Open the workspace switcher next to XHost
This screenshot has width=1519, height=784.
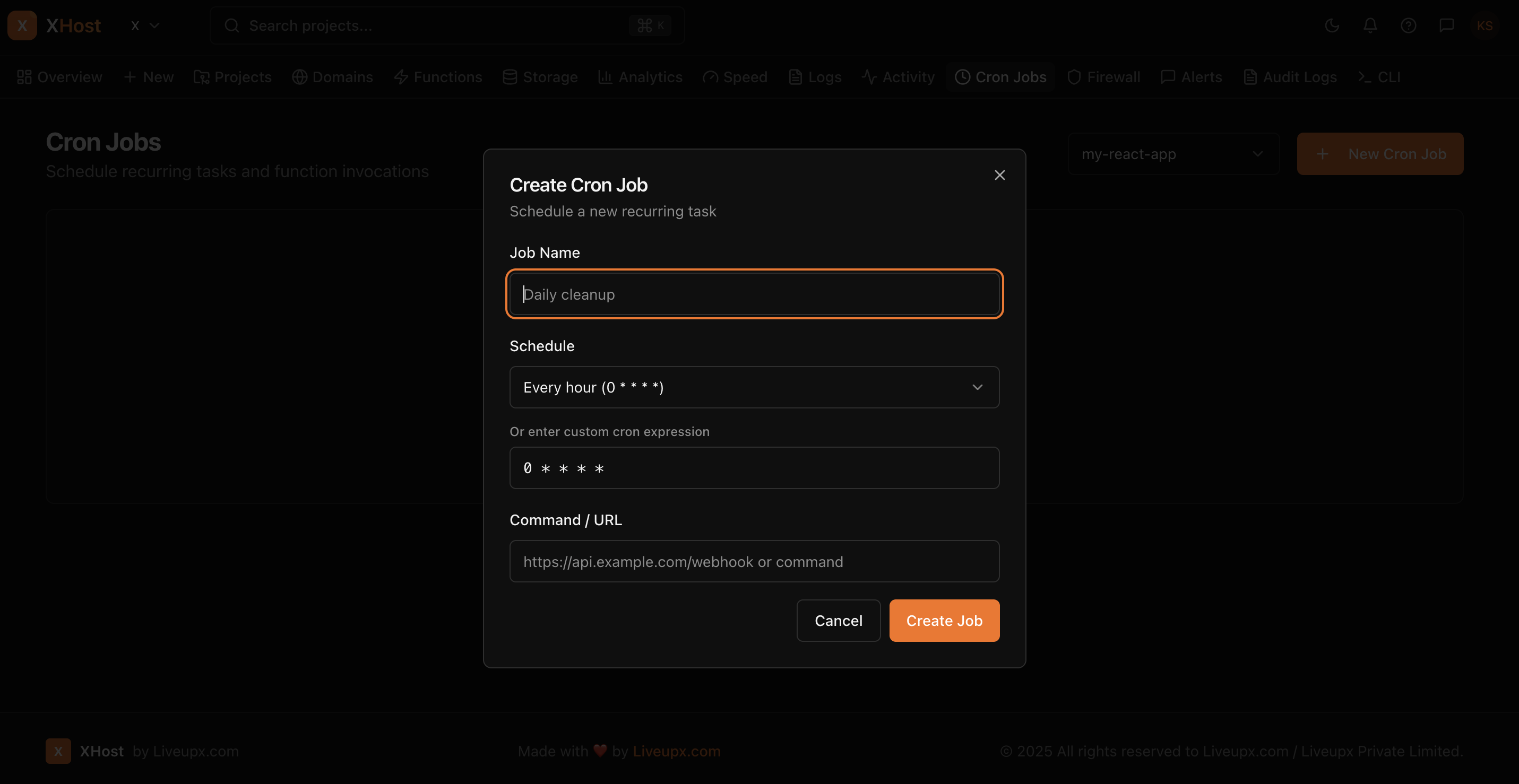pyautogui.click(x=144, y=25)
